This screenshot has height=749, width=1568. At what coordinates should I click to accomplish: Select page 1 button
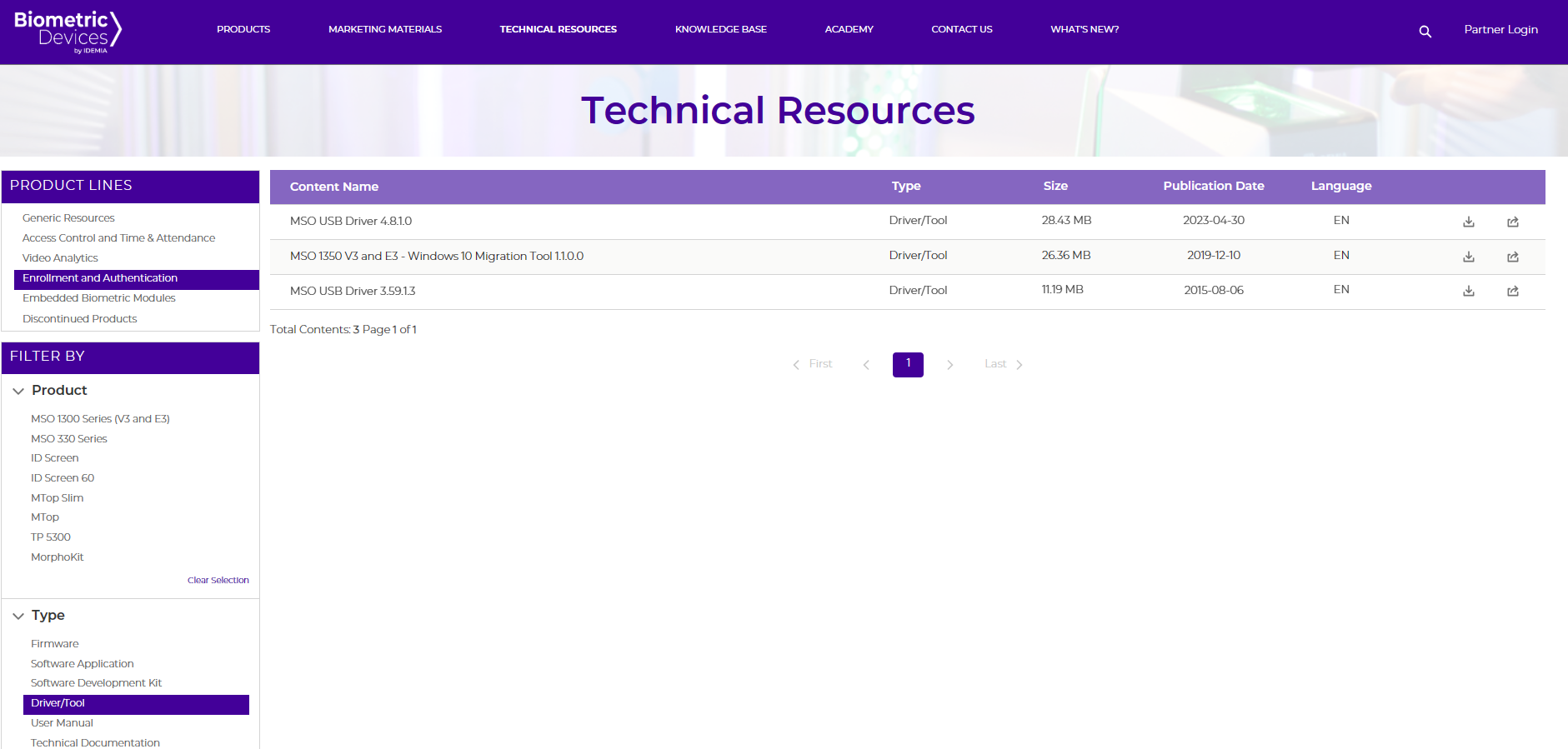click(x=908, y=364)
